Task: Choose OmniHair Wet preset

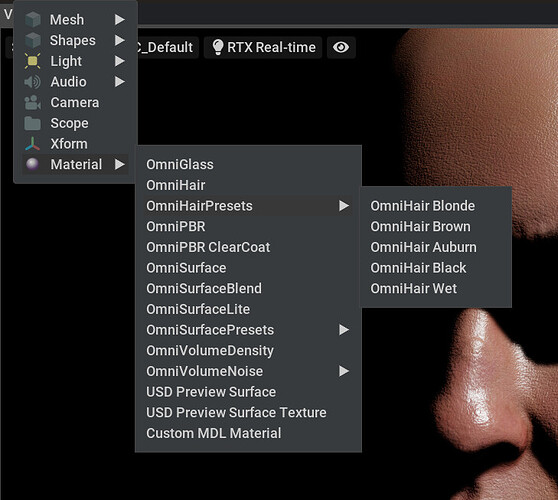Action: click(414, 288)
